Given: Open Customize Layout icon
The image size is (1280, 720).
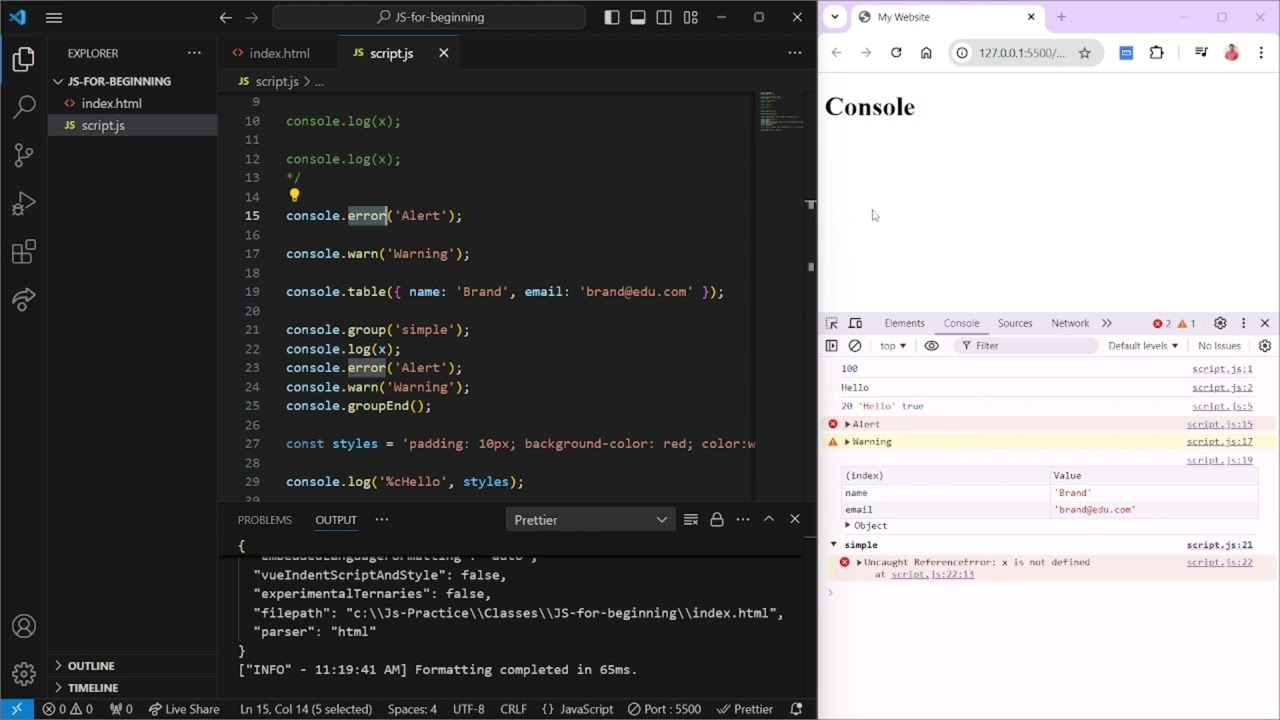Looking at the screenshot, I should tap(691, 17).
